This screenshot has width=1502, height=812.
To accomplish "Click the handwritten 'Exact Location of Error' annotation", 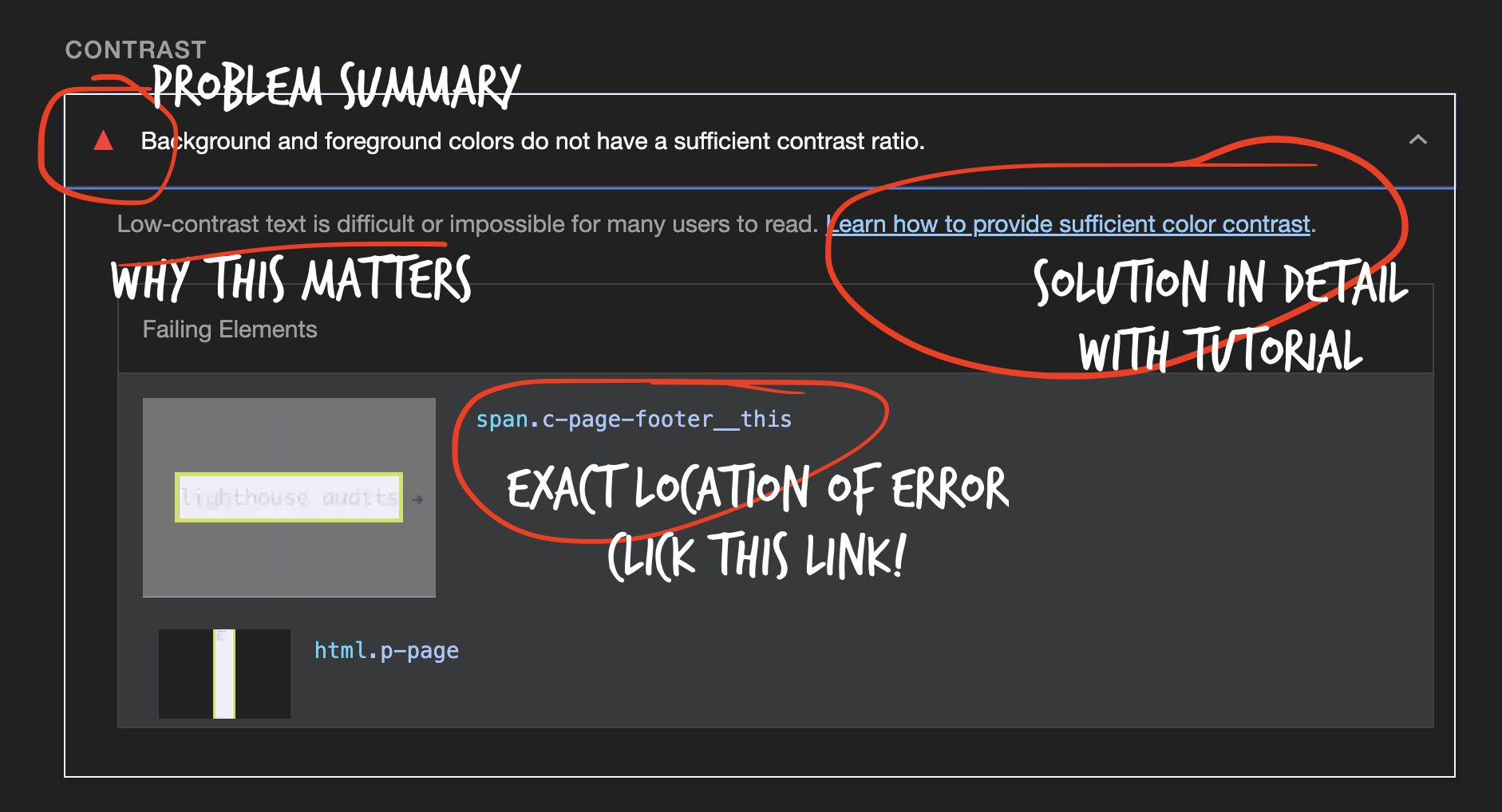I will [x=757, y=488].
